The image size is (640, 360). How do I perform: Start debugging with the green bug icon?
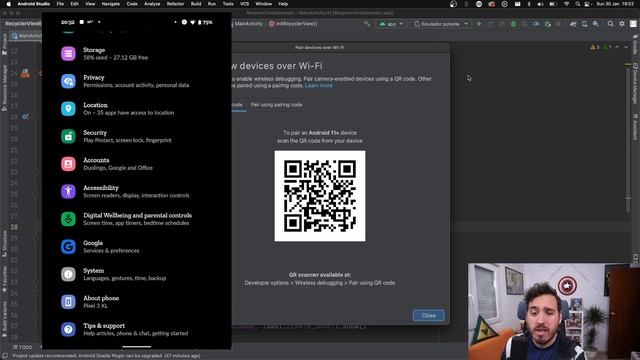[x=513, y=24]
